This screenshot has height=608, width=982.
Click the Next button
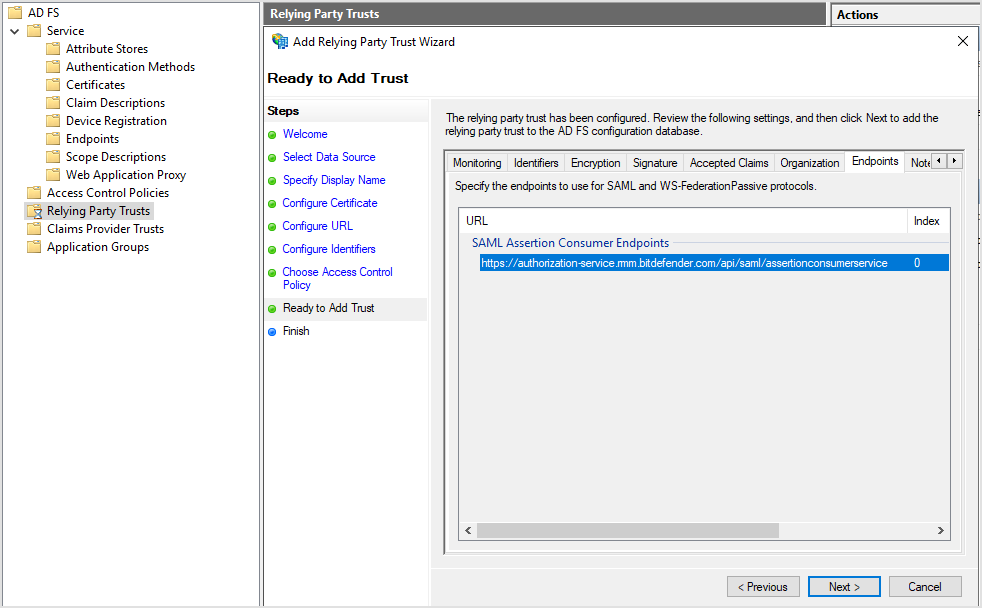coord(844,586)
